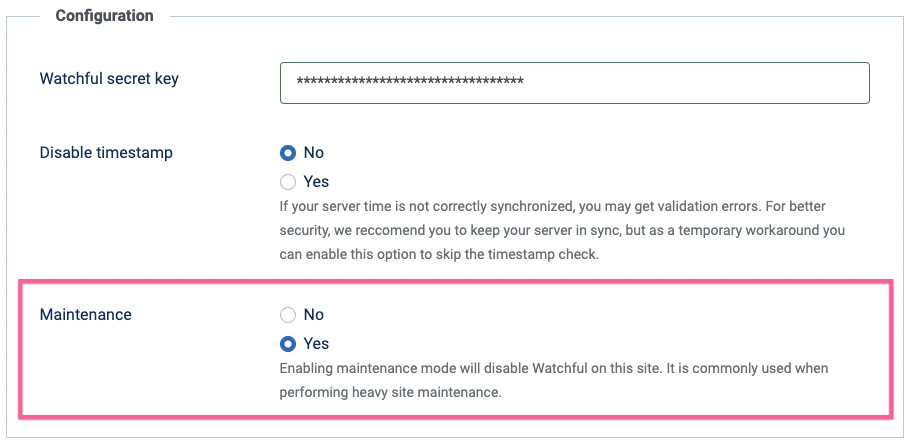Click the Maintenance field label
The width and height of the screenshot is (909, 444).
coord(85,315)
